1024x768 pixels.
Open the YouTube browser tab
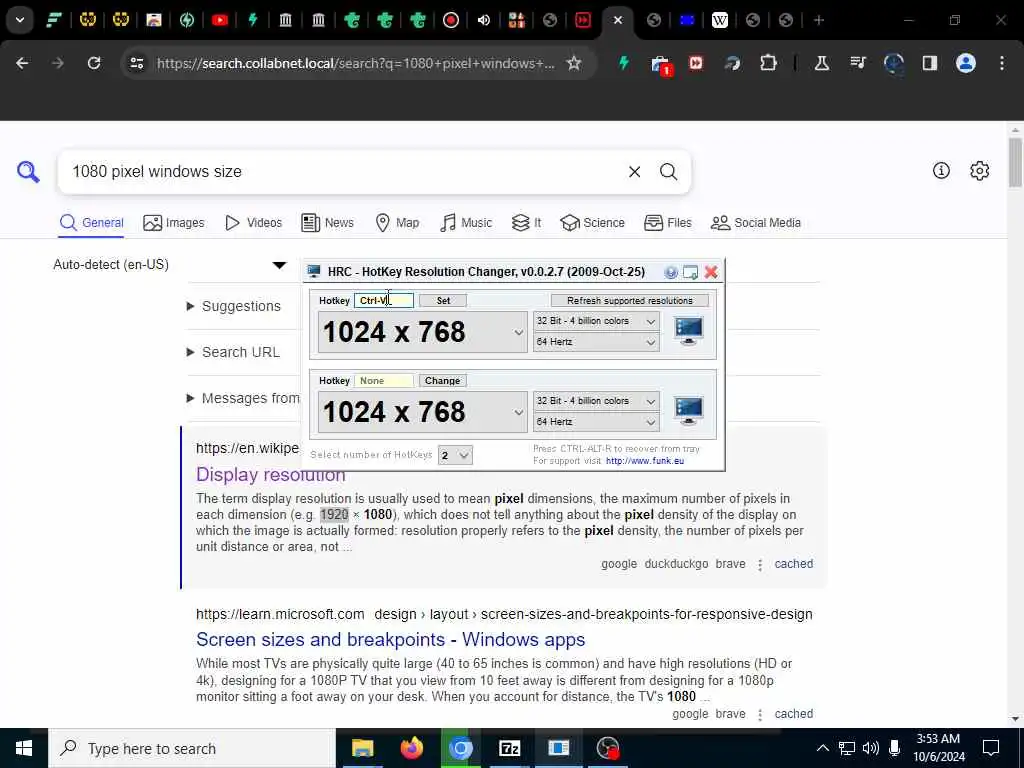[219, 20]
